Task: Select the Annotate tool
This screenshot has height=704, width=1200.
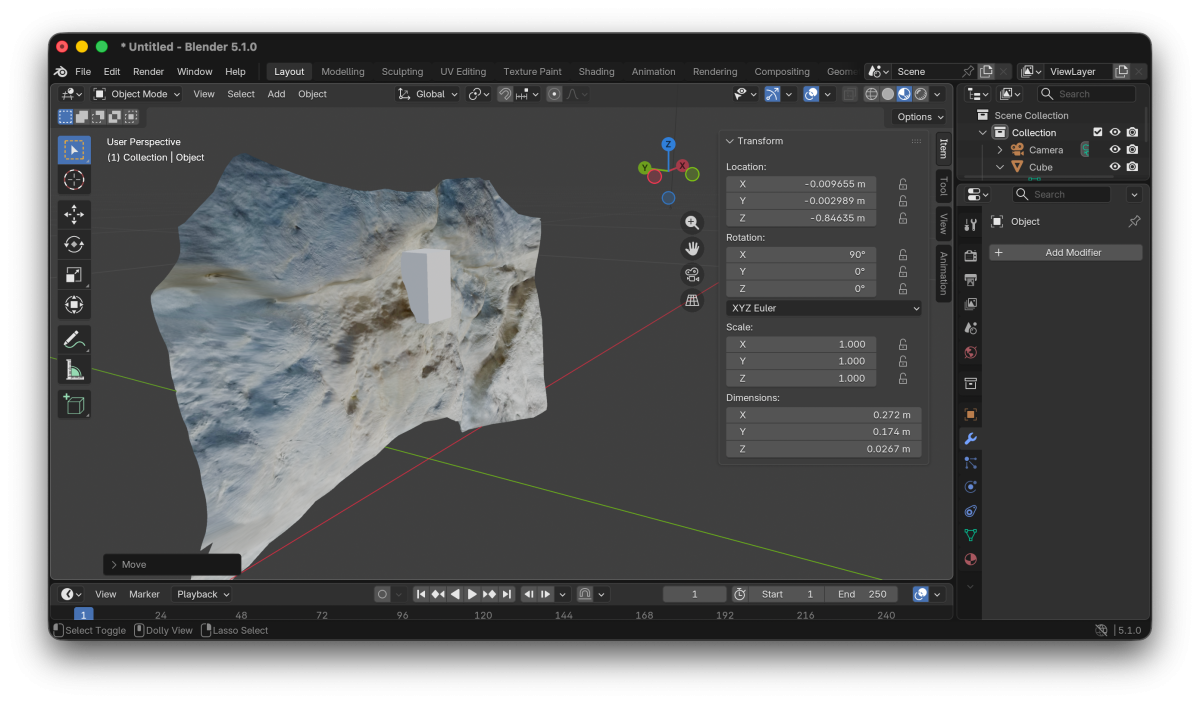Action: (x=74, y=340)
